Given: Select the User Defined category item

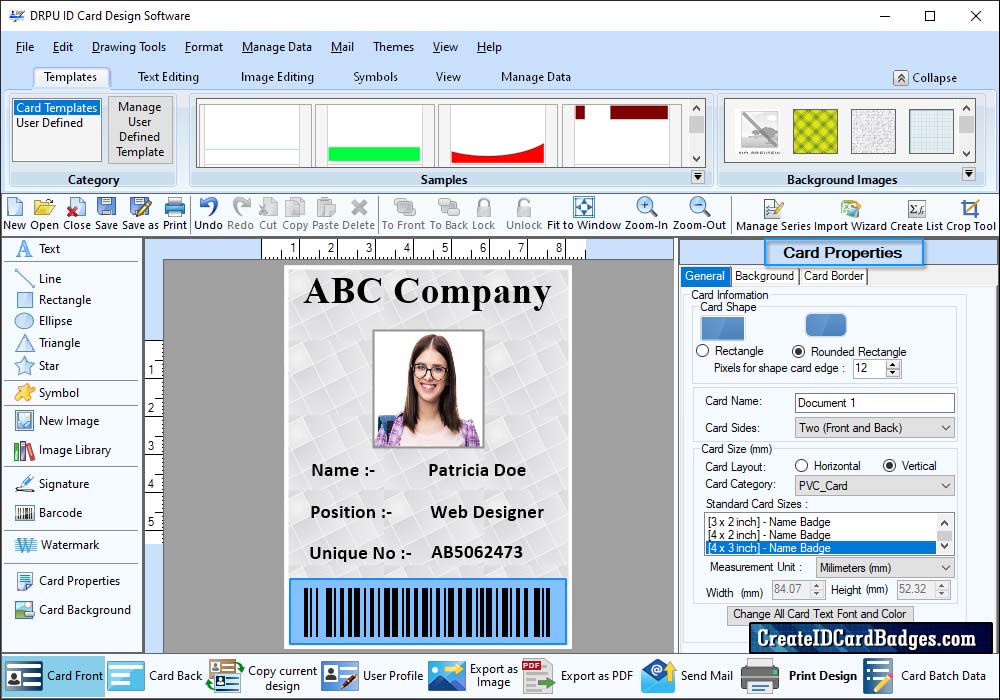Looking at the screenshot, I should (50, 123).
